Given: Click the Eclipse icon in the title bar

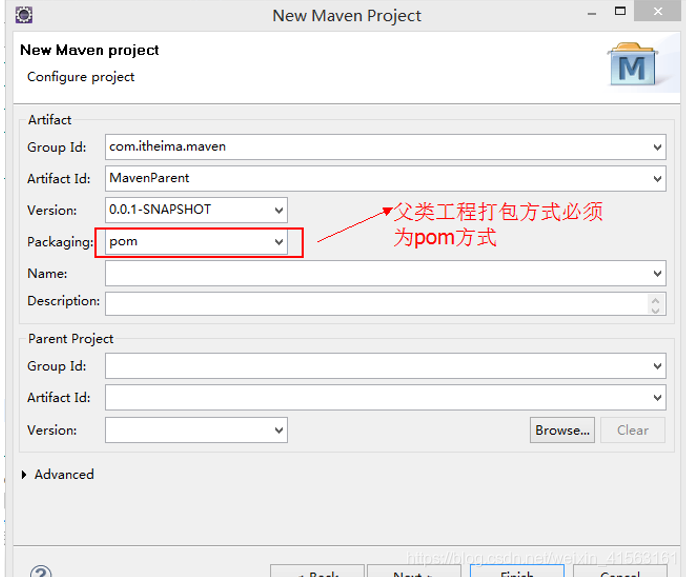Looking at the screenshot, I should (x=24, y=15).
